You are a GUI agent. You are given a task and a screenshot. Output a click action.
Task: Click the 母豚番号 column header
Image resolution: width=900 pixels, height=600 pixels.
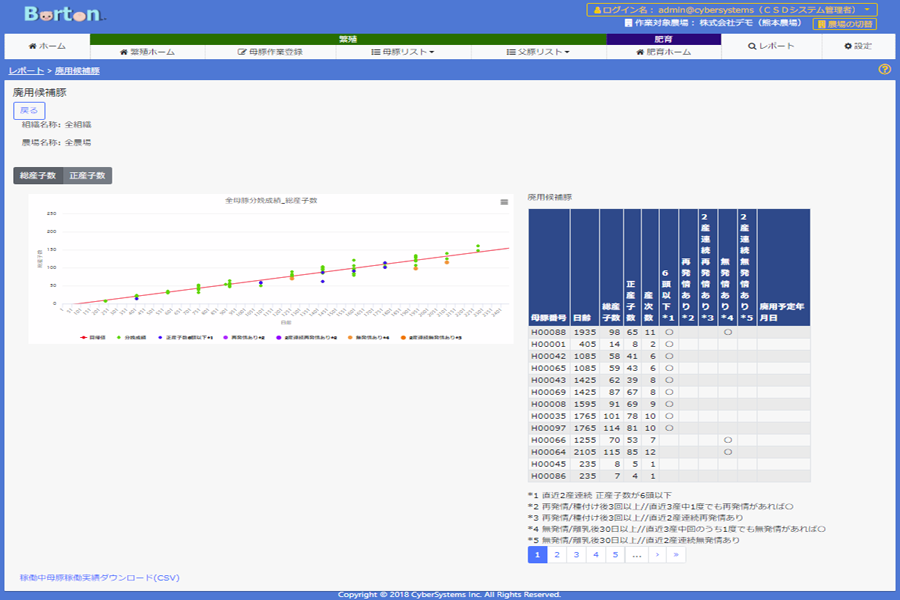tap(549, 268)
